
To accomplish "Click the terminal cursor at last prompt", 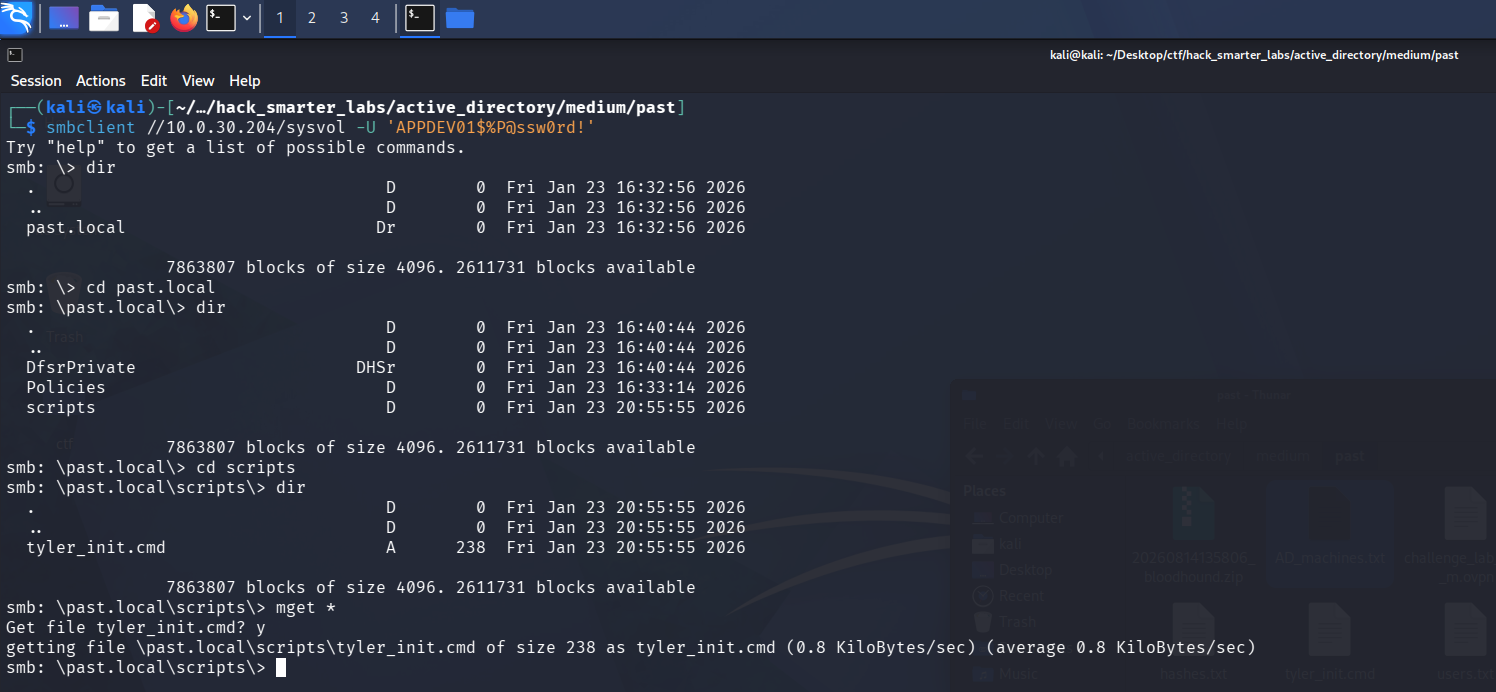I will [281, 667].
